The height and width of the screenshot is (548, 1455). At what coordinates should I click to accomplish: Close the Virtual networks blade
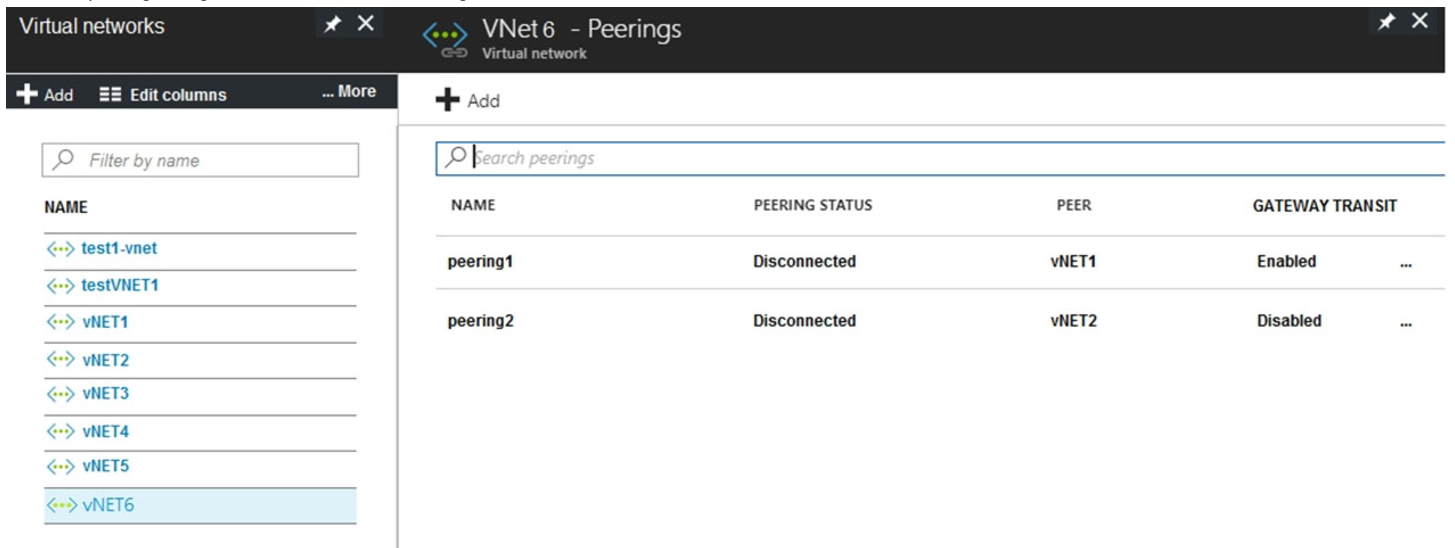pos(366,23)
